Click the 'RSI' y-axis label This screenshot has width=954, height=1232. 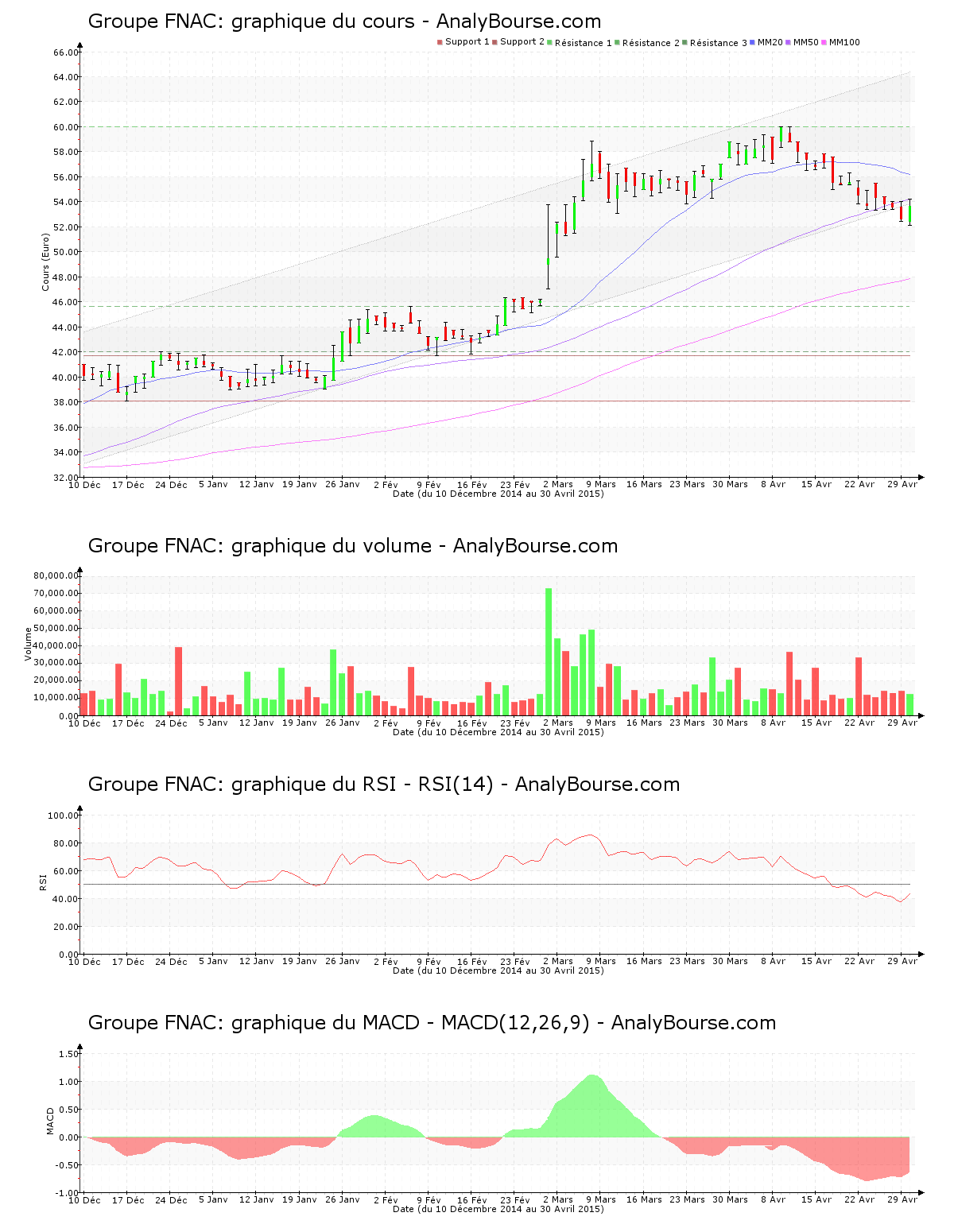43,881
